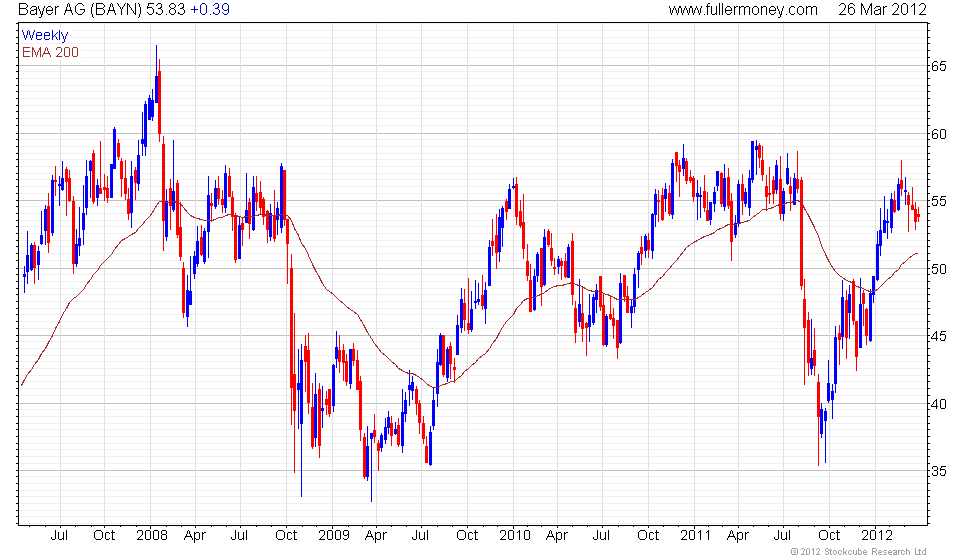
Task: Click the 2009 year axis label
Action: 334,535
